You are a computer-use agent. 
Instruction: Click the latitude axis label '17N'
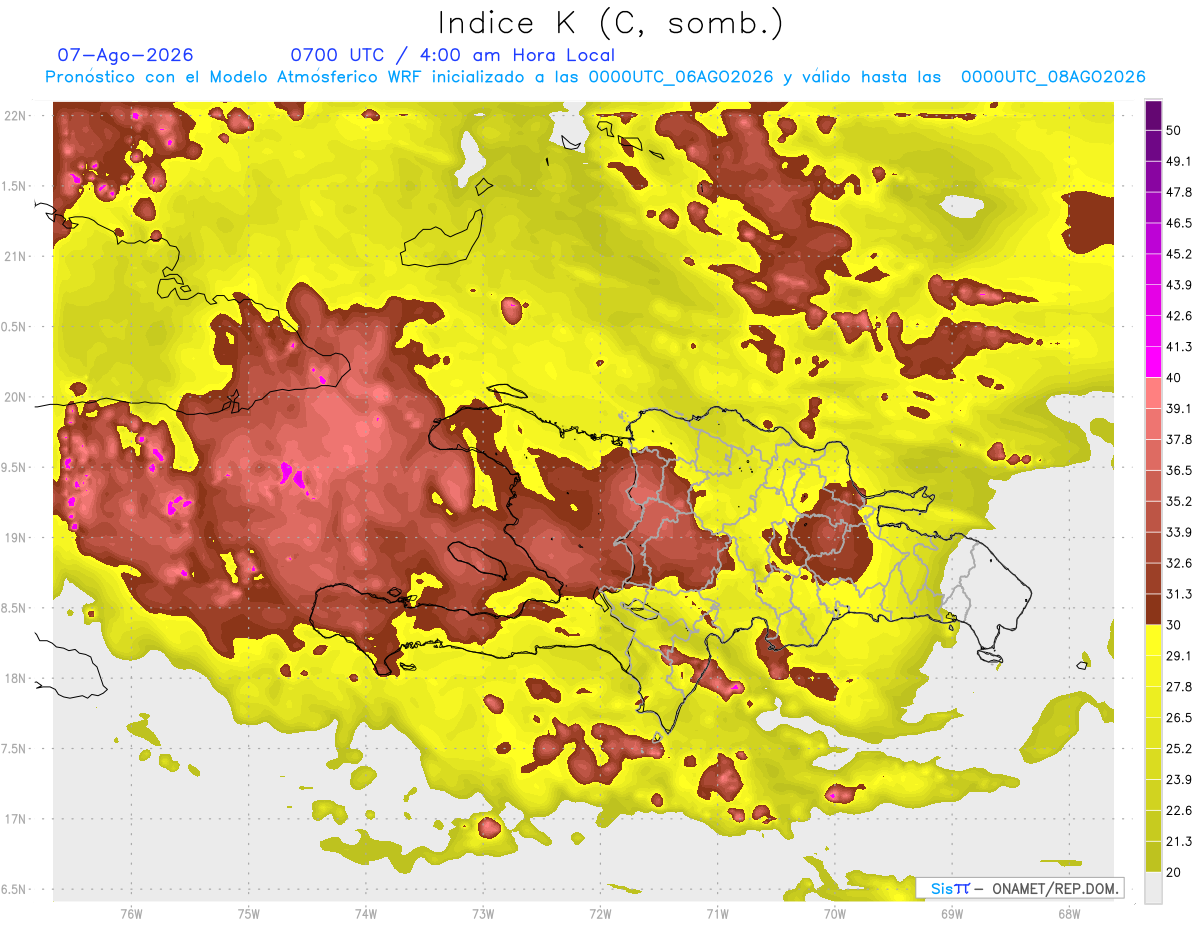(x=16, y=819)
